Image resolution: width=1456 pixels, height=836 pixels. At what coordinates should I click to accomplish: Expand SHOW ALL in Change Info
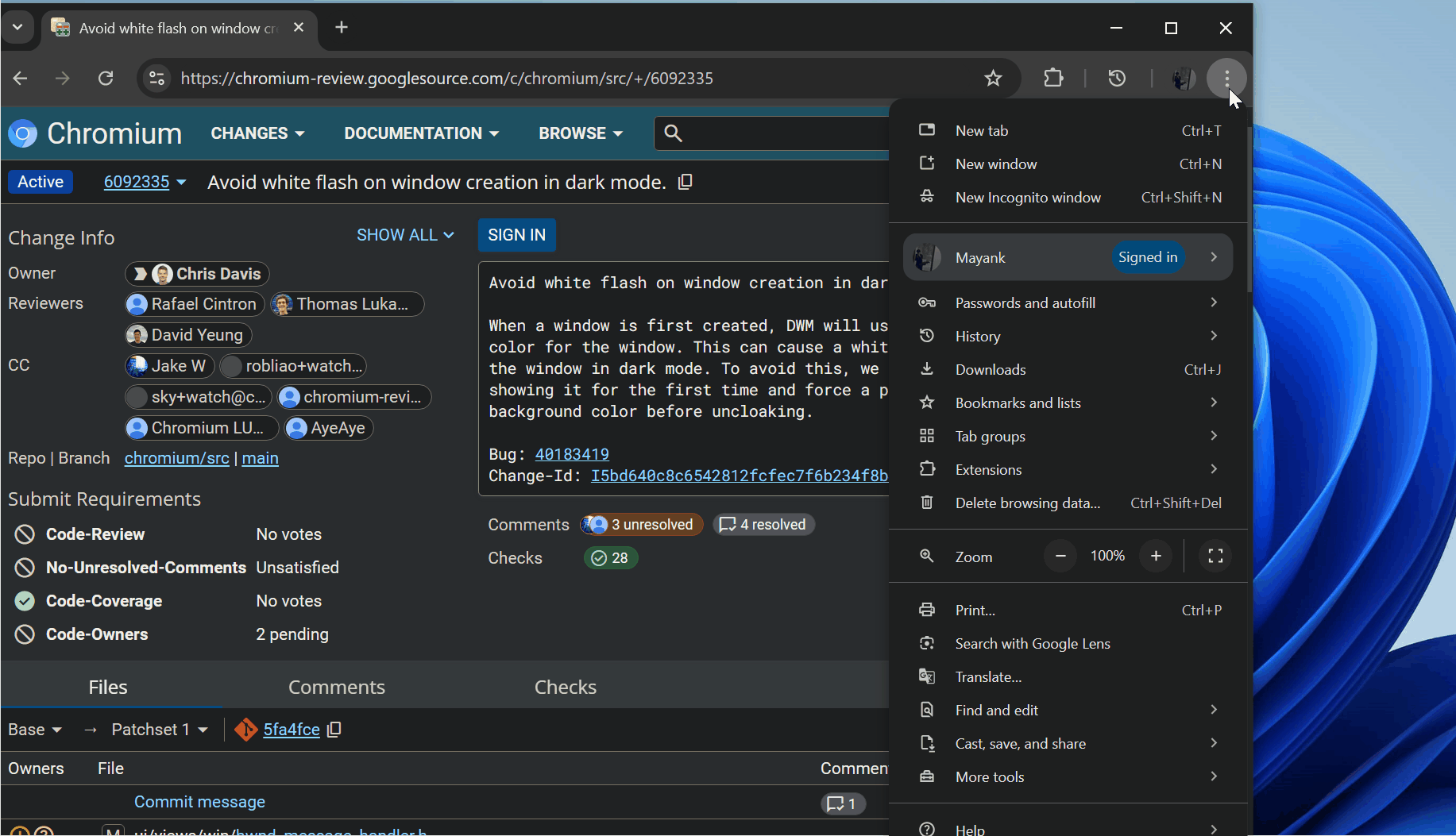coord(405,235)
